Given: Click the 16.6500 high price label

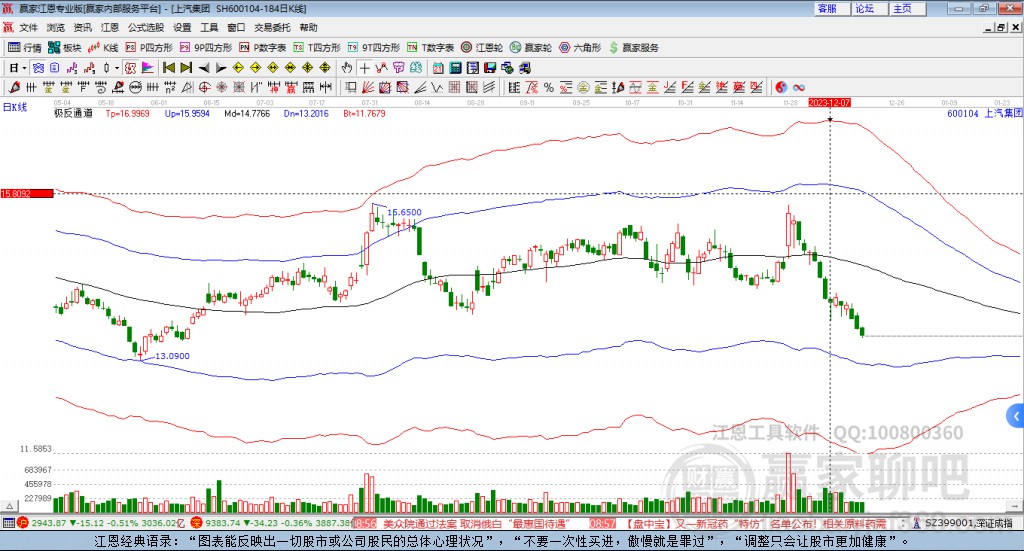Looking at the screenshot, I should tap(404, 212).
